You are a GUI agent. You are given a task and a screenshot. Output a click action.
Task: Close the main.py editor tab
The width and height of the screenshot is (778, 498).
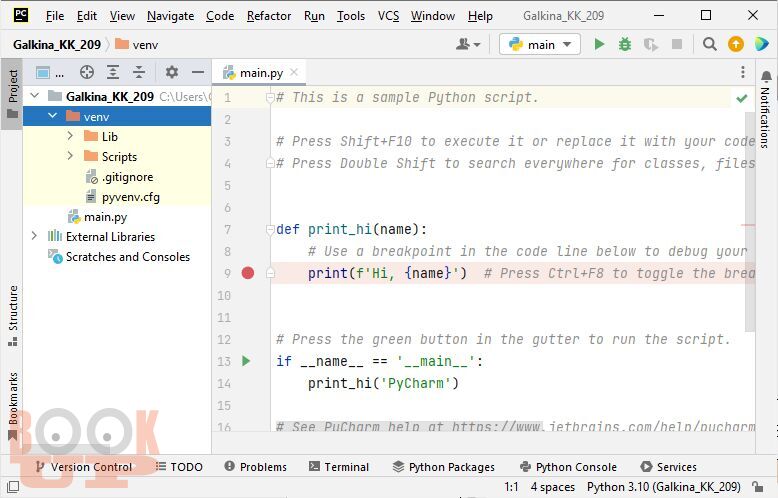[x=294, y=72]
